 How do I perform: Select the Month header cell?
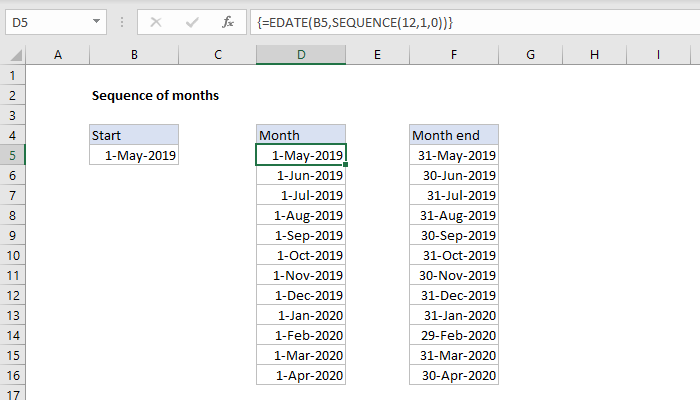tap(300, 135)
